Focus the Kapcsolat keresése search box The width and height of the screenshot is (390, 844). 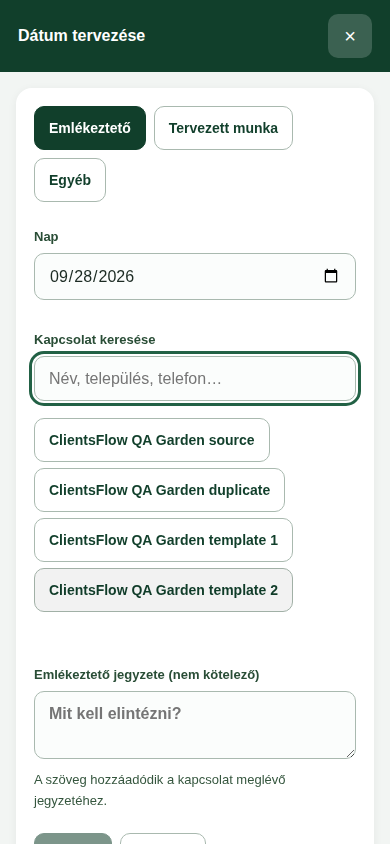(x=195, y=379)
